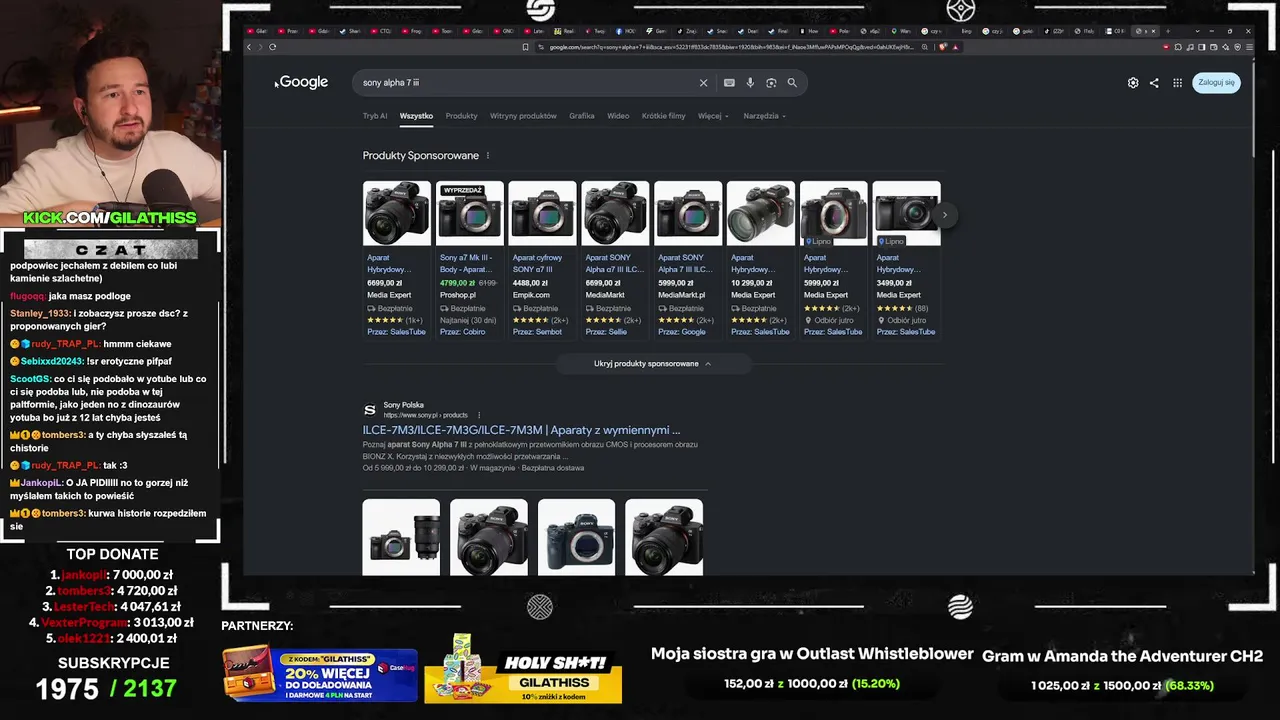Open the Aparat cyfrowy SONY α7 III link
This screenshot has height=720, width=1280.
pyautogui.click(x=537, y=263)
